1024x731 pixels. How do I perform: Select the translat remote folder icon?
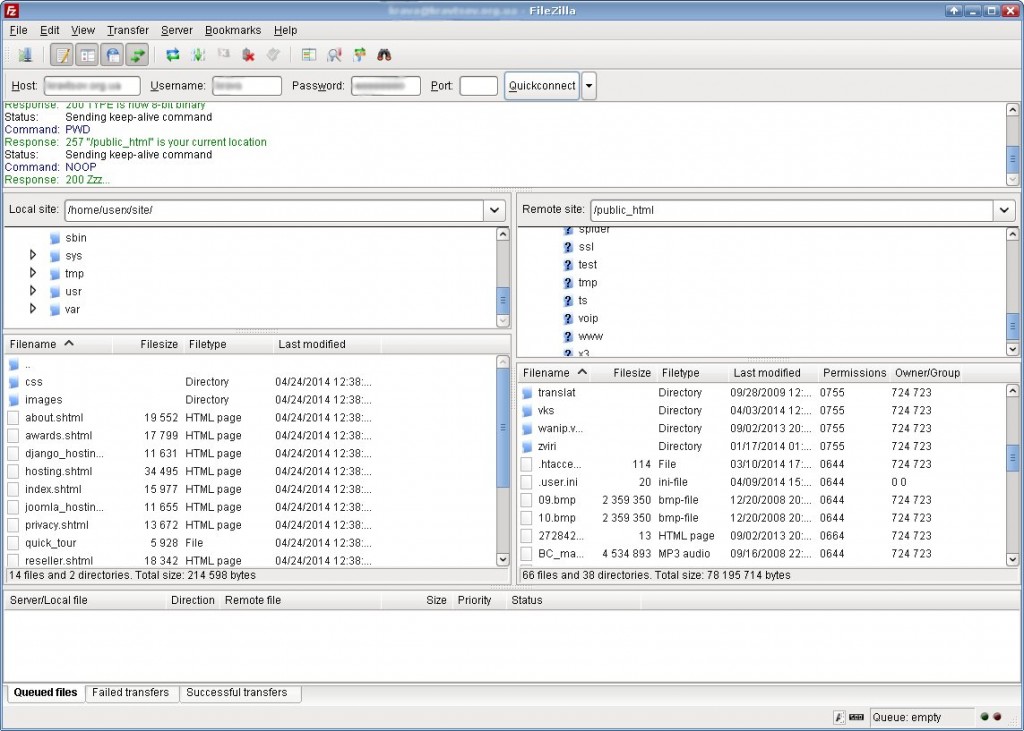[527, 393]
